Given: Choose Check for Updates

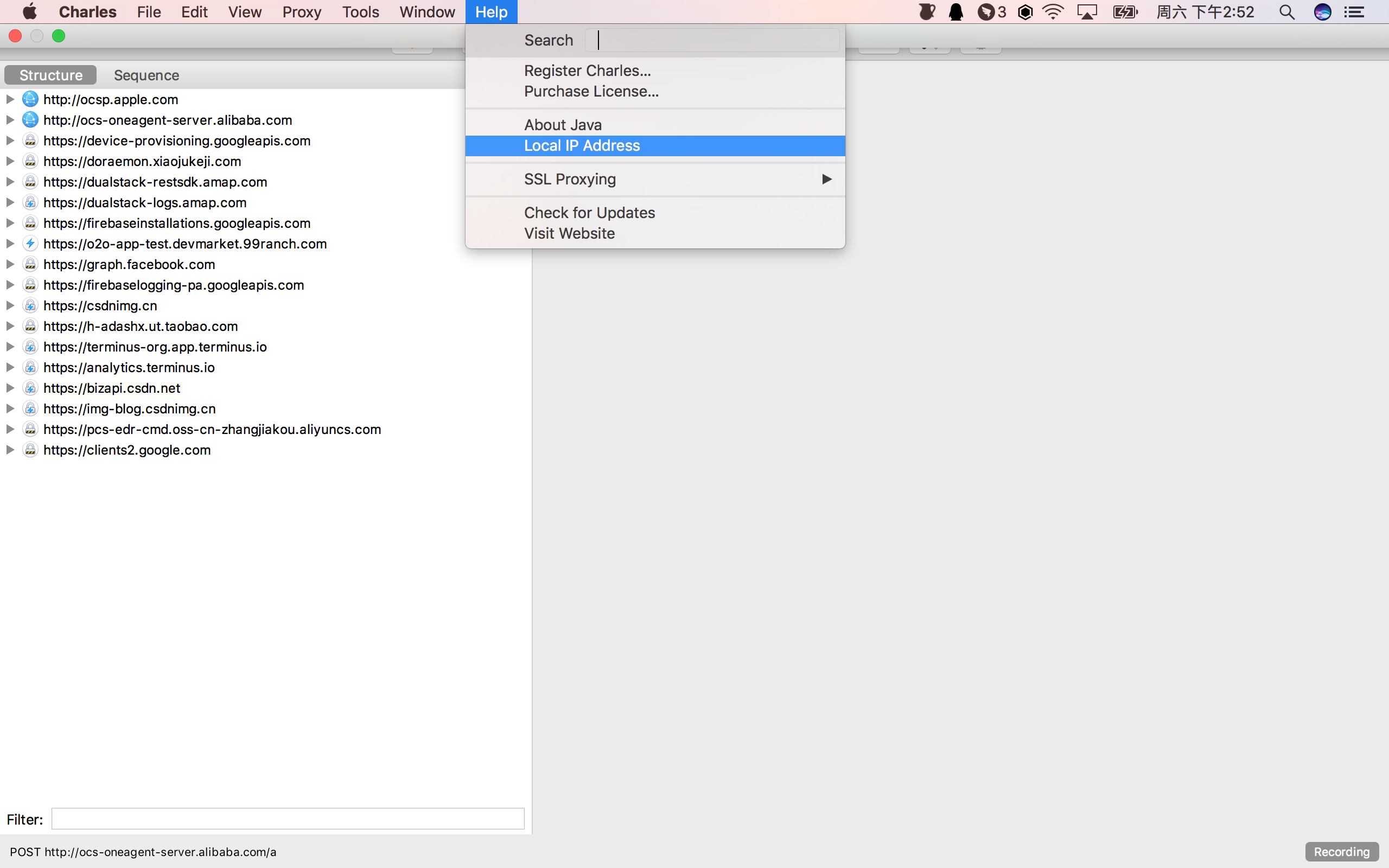Looking at the screenshot, I should click(x=655, y=213).
